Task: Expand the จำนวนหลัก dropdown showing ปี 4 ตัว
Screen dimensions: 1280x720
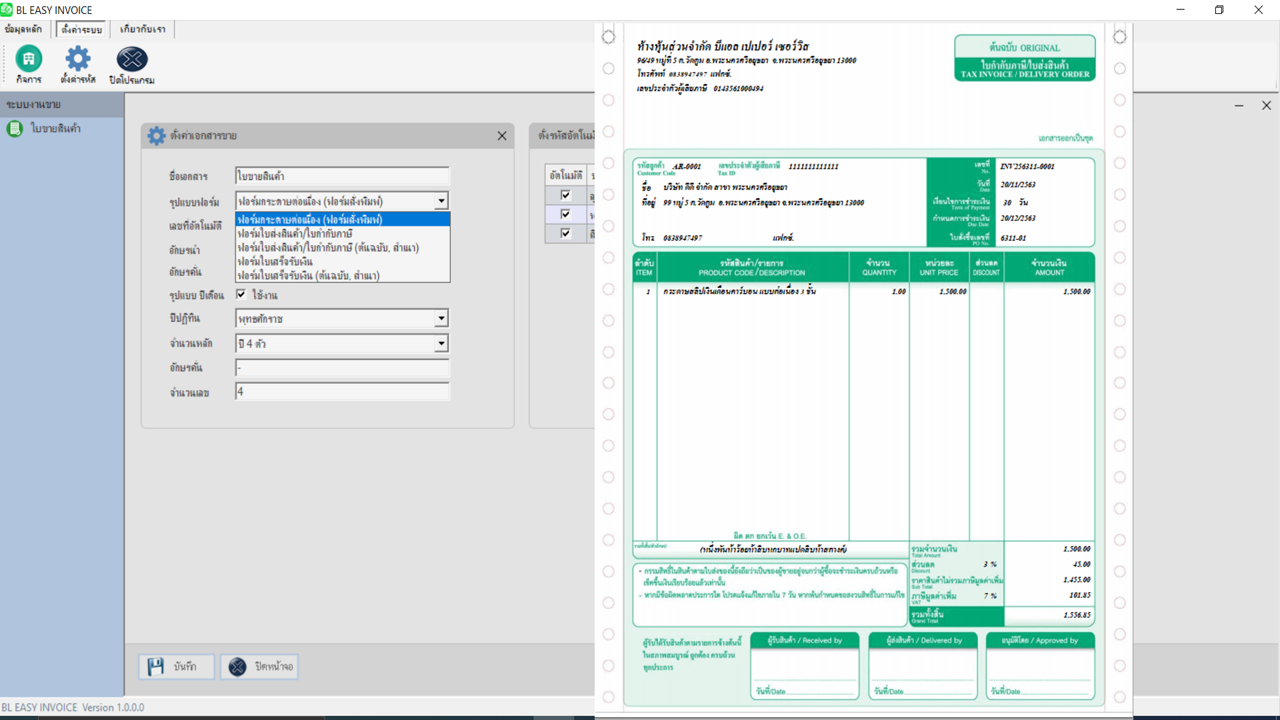Action: (x=441, y=343)
